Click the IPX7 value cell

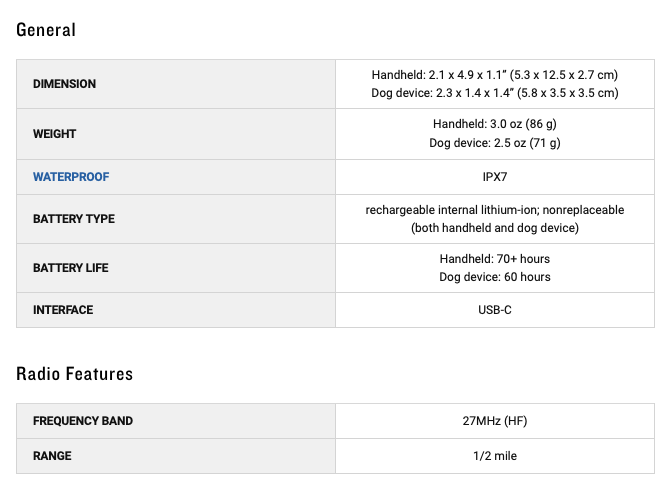(494, 177)
